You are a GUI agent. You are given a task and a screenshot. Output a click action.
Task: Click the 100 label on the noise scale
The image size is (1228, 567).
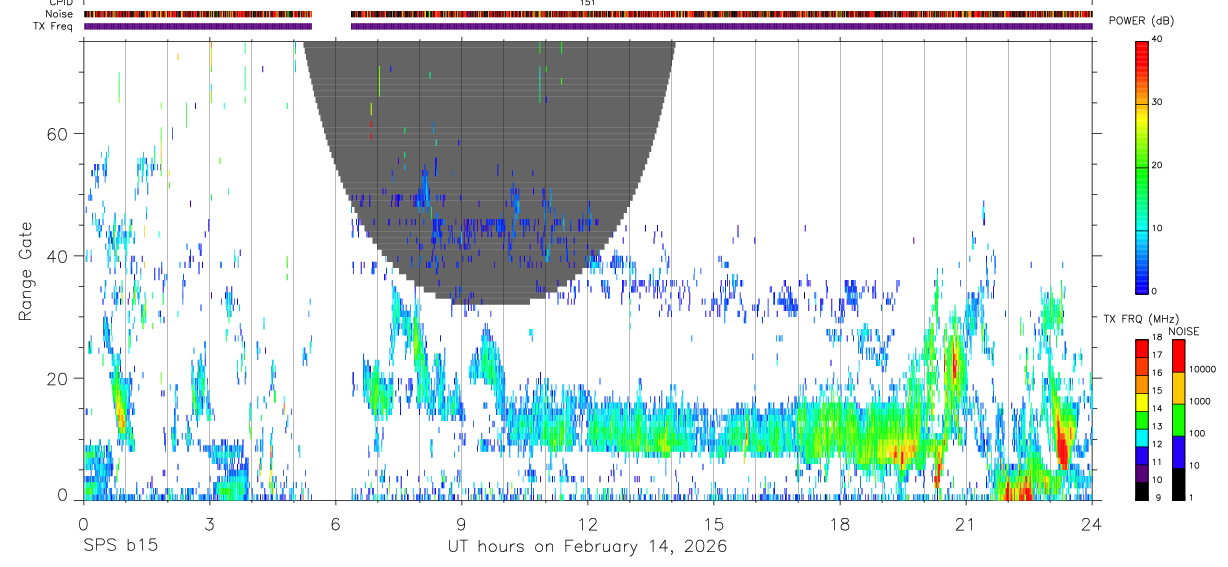point(1198,434)
